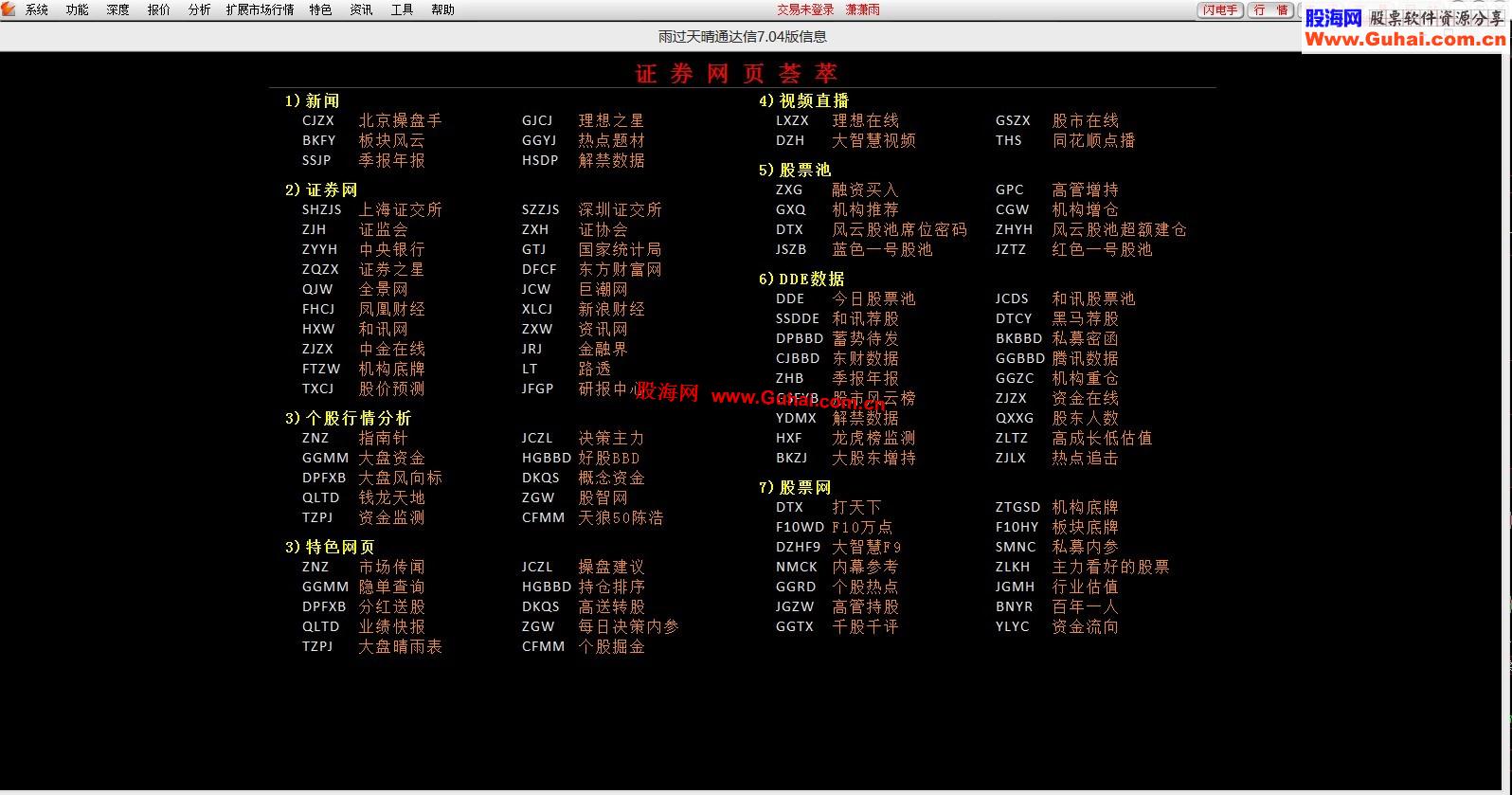Open the 帮助 menu
This screenshot has width=1512, height=795.
443,9
